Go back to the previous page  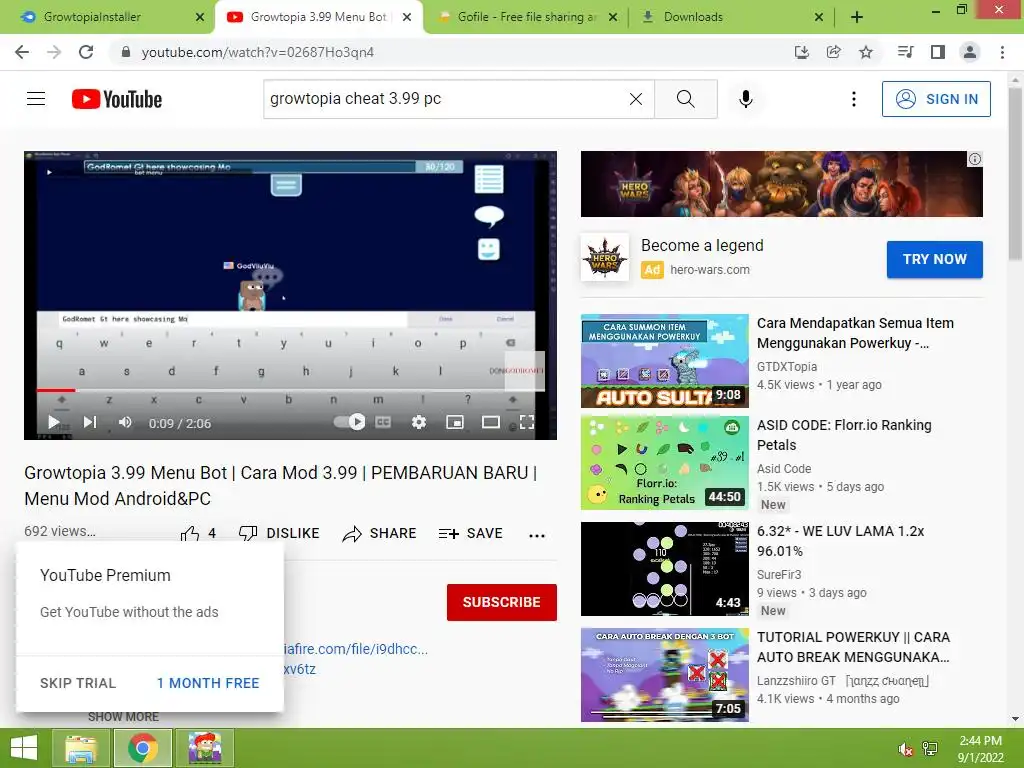[x=22, y=52]
